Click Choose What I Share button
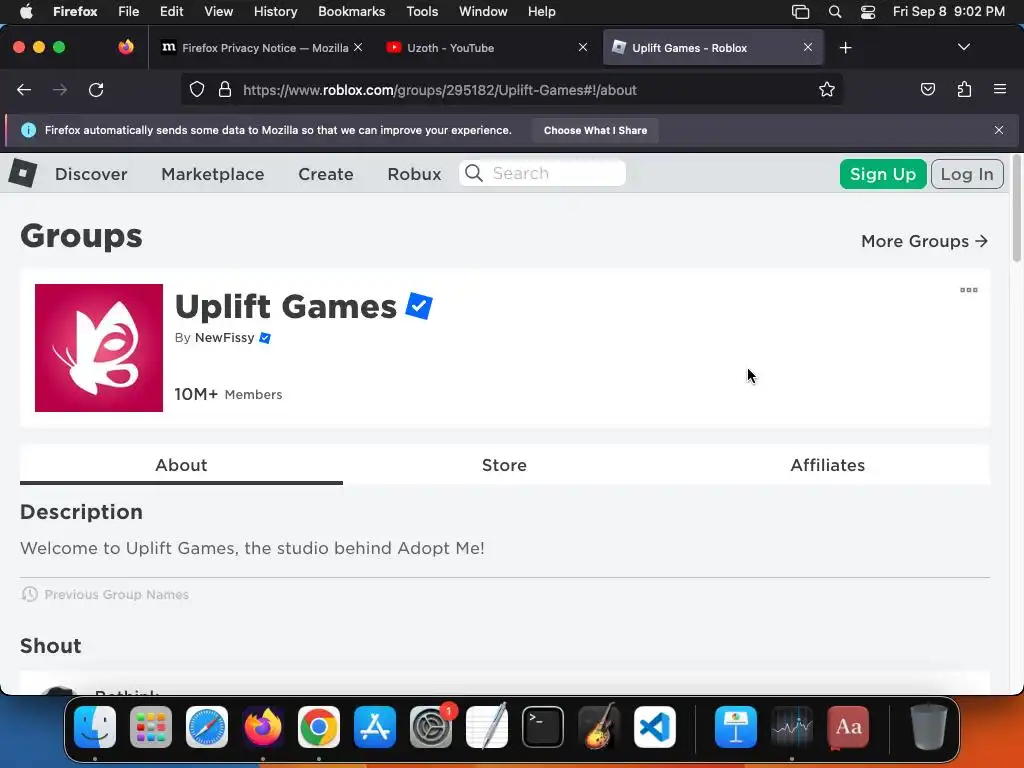This screenshot has height=768, width=1024. pos(595,130)
